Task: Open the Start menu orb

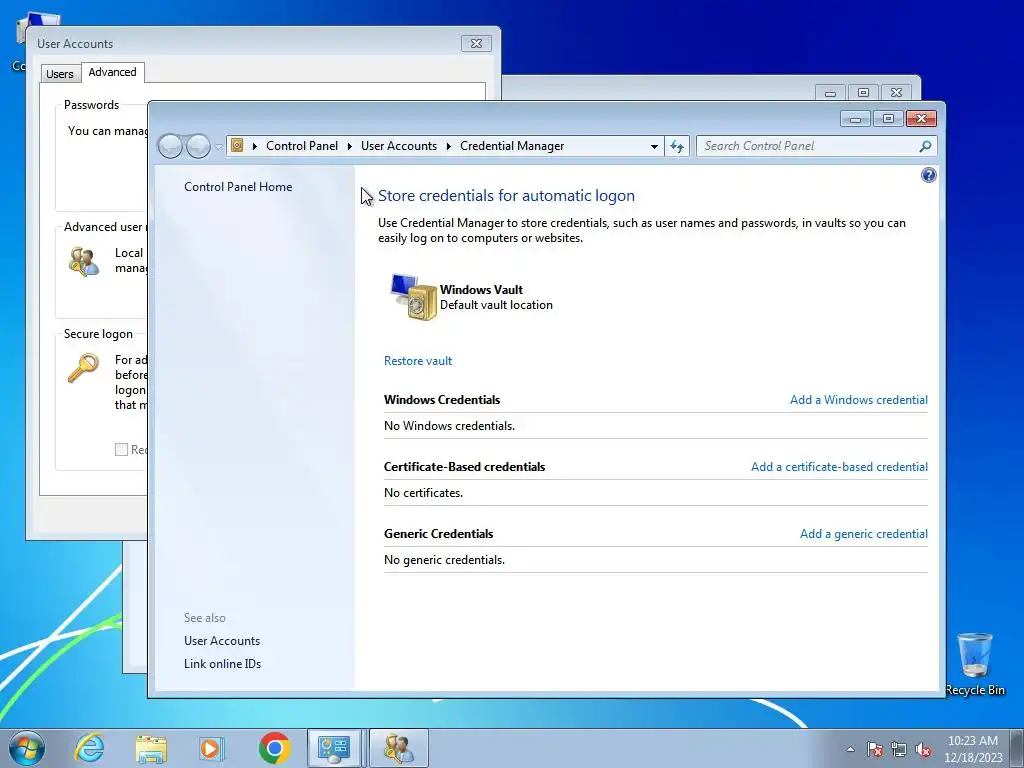Action: pyautogui.click(x=27, y=748)
